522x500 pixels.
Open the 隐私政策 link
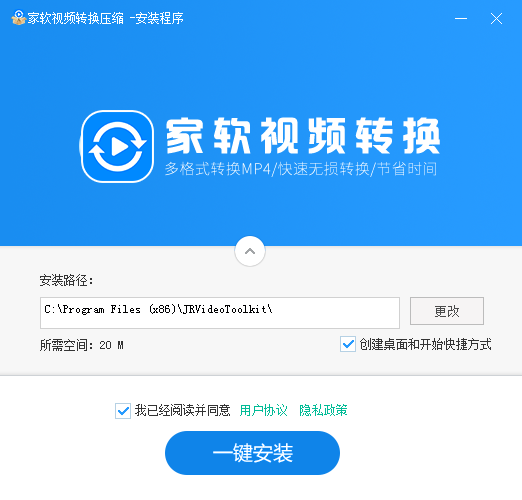[323, 410]
